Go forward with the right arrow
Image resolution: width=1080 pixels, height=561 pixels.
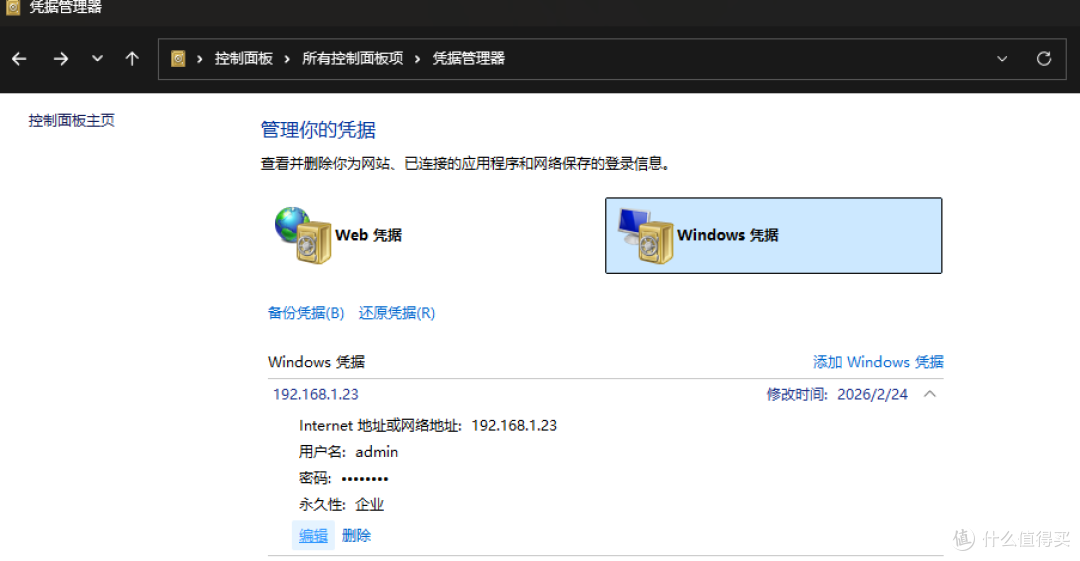[x=61, y=59]
